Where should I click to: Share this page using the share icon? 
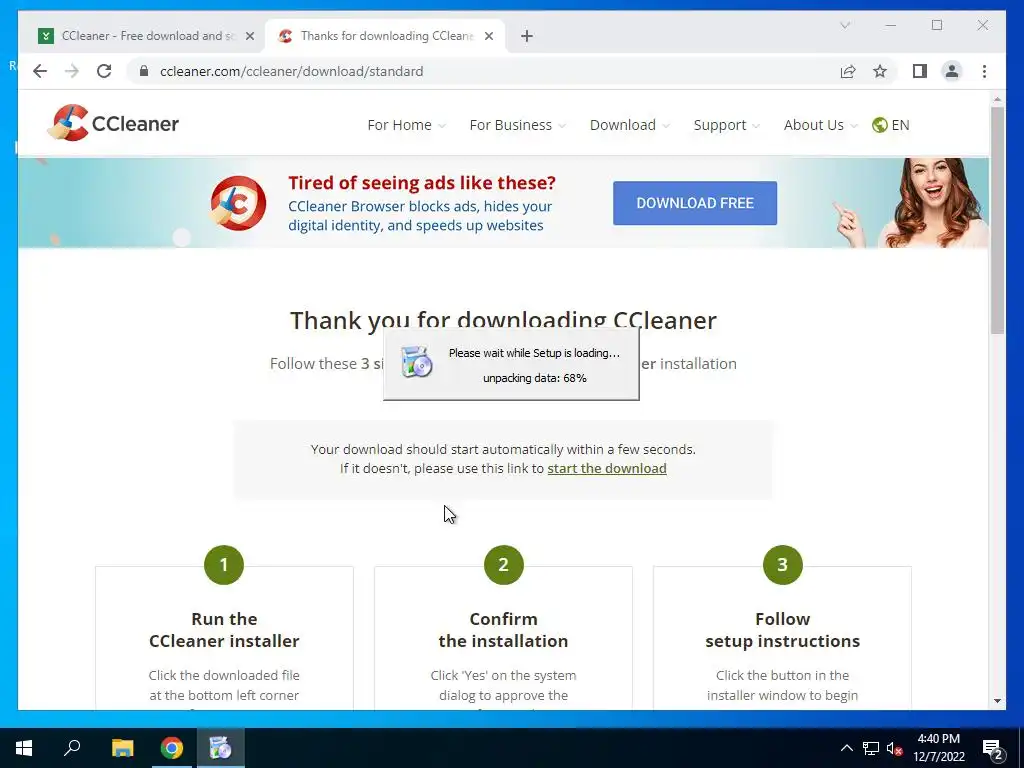pyautogui.click(x=848, y=71)
